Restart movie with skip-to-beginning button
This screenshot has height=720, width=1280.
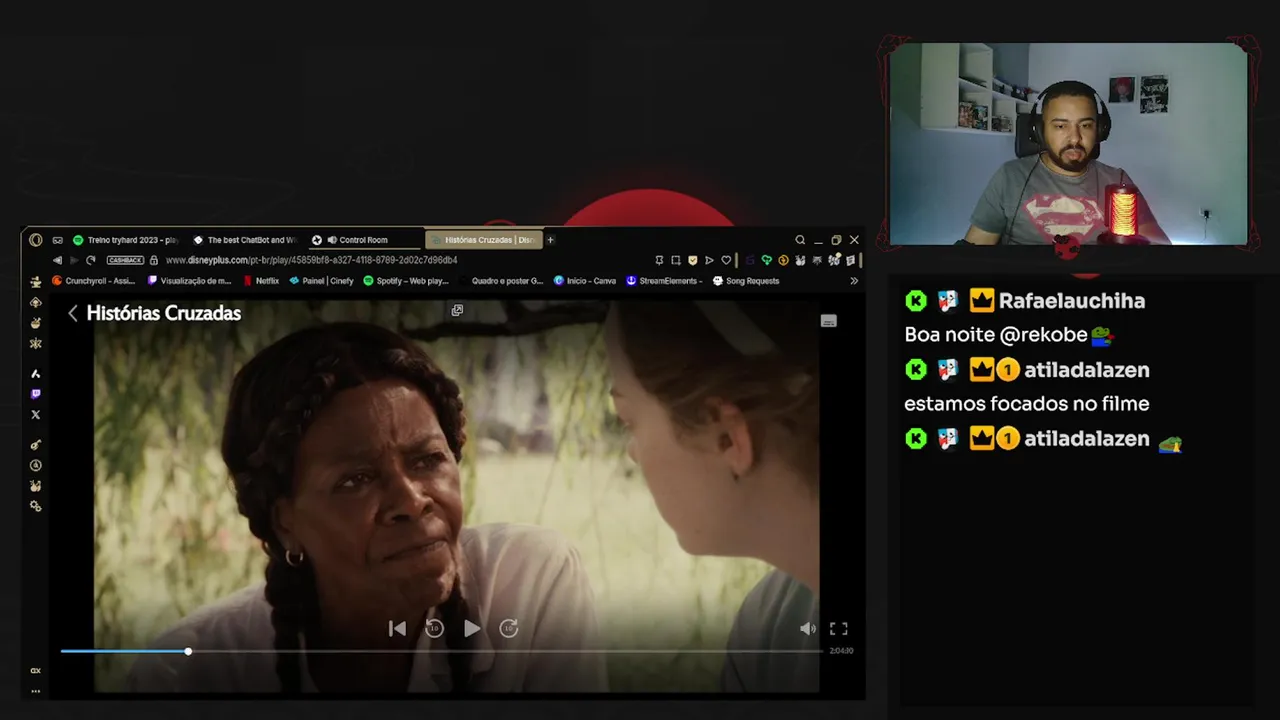397,628
